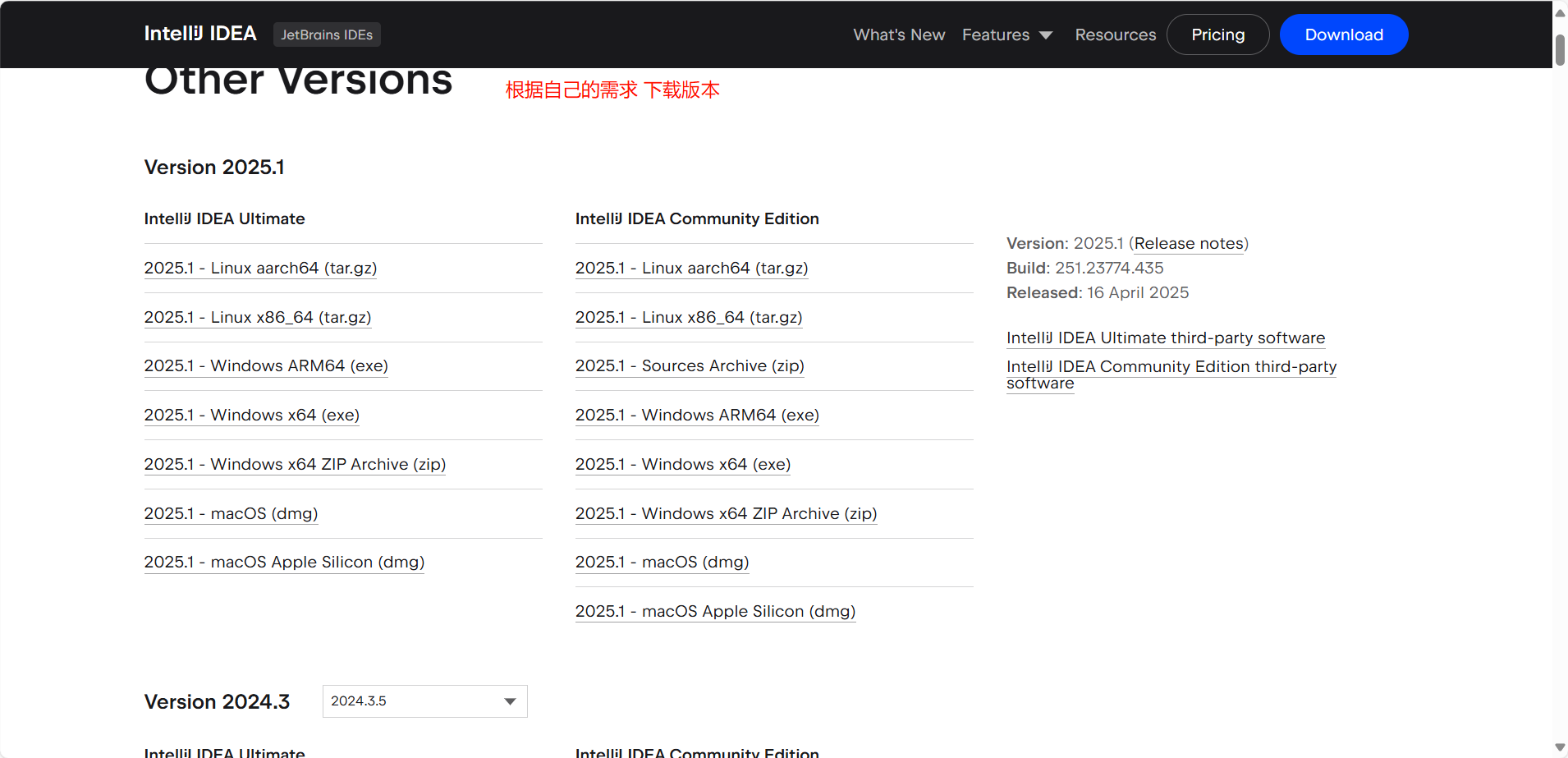1568x758 pixels.
Task: Download Community 2025.1 macOS Apple Silicon dmg
Action: [715, 611]
